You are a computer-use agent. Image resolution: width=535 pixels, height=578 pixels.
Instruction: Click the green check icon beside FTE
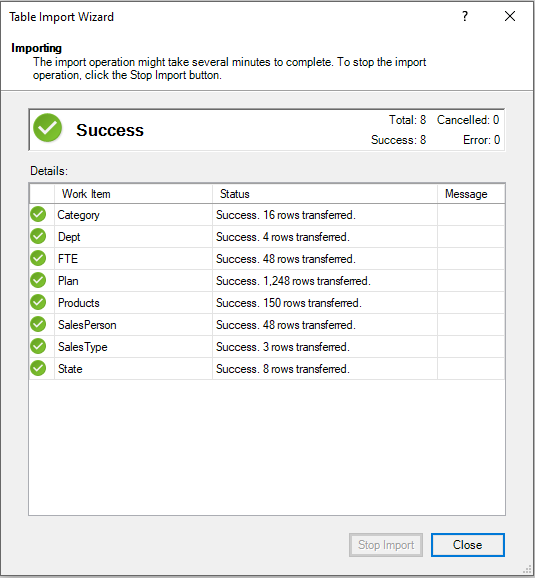coord(38,258)
